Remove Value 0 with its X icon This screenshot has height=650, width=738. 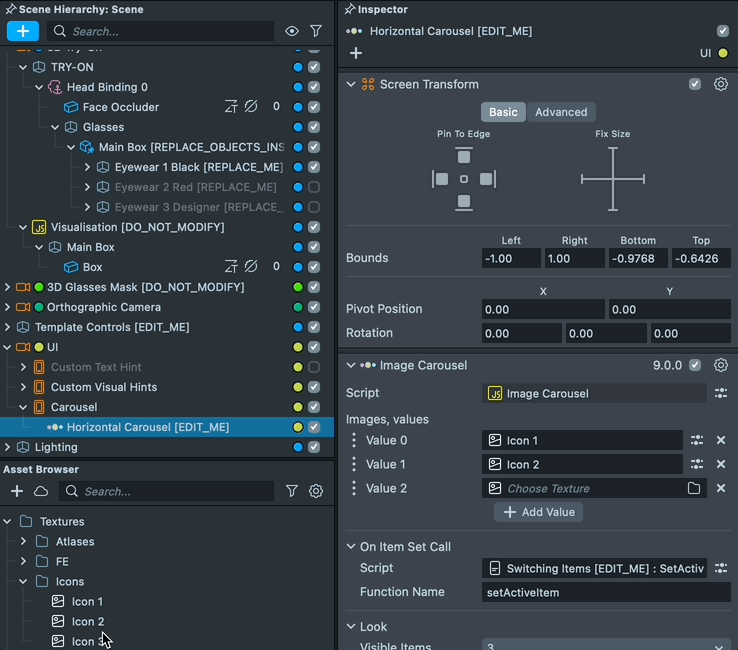click(720, 440)
